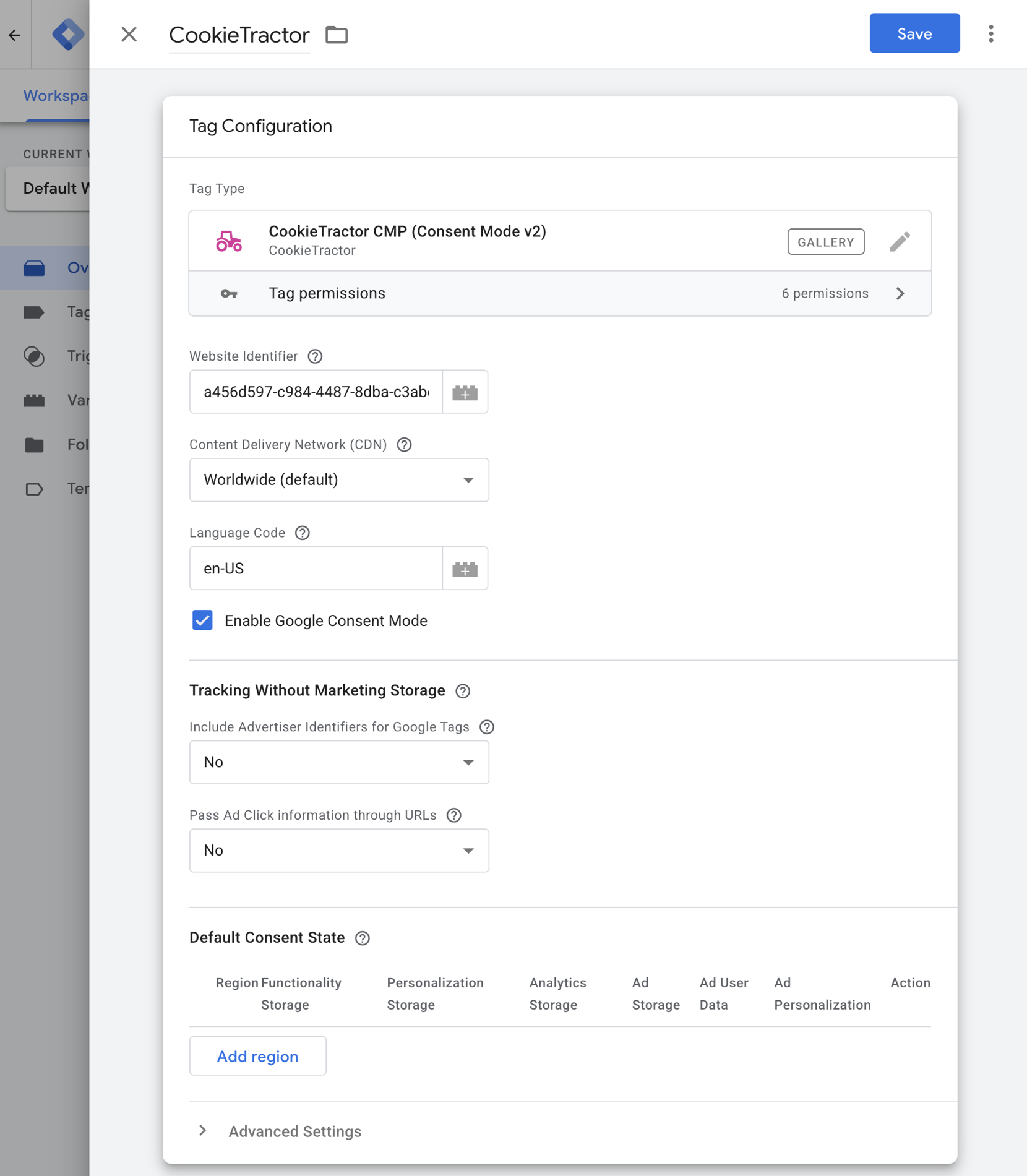1027x1176 pixels.
Task: Open Include Advertiser Identifiers dropdown
Action: click(x=339, y=762)
